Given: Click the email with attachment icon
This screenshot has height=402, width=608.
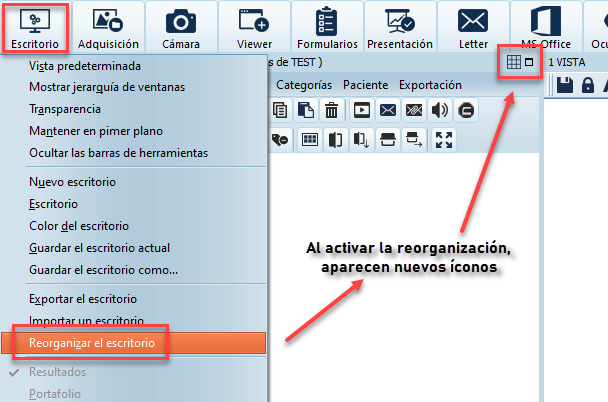Looking at the screenshot, I should 414,110.
